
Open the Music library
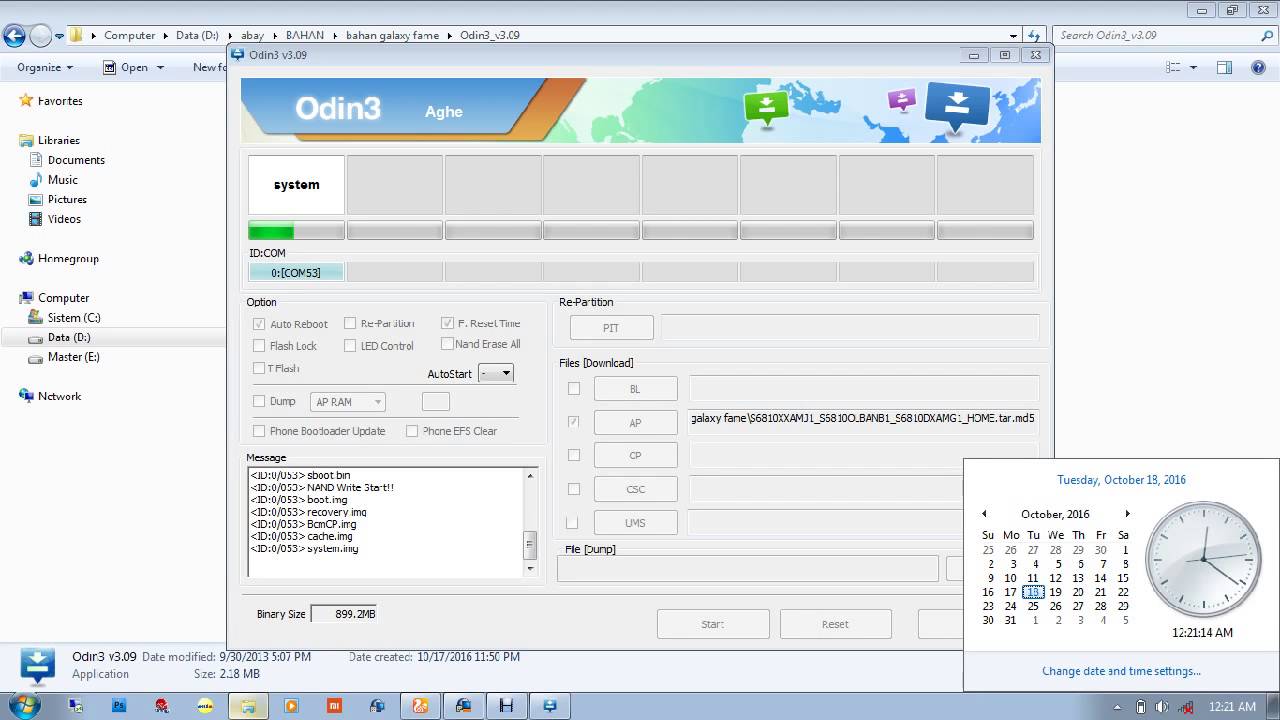(62, 180)
